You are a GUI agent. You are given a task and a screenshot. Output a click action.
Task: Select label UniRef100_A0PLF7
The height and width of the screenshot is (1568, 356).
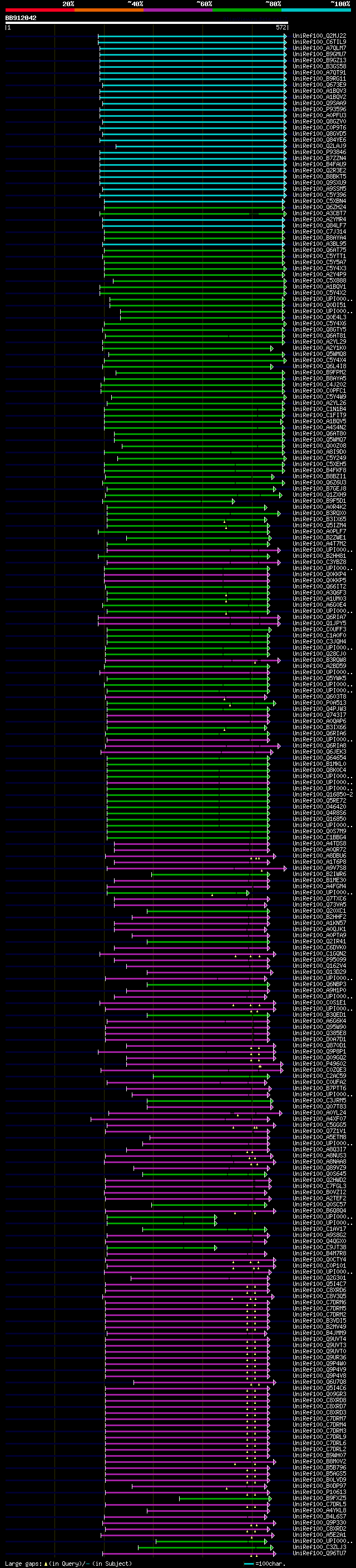319,531
